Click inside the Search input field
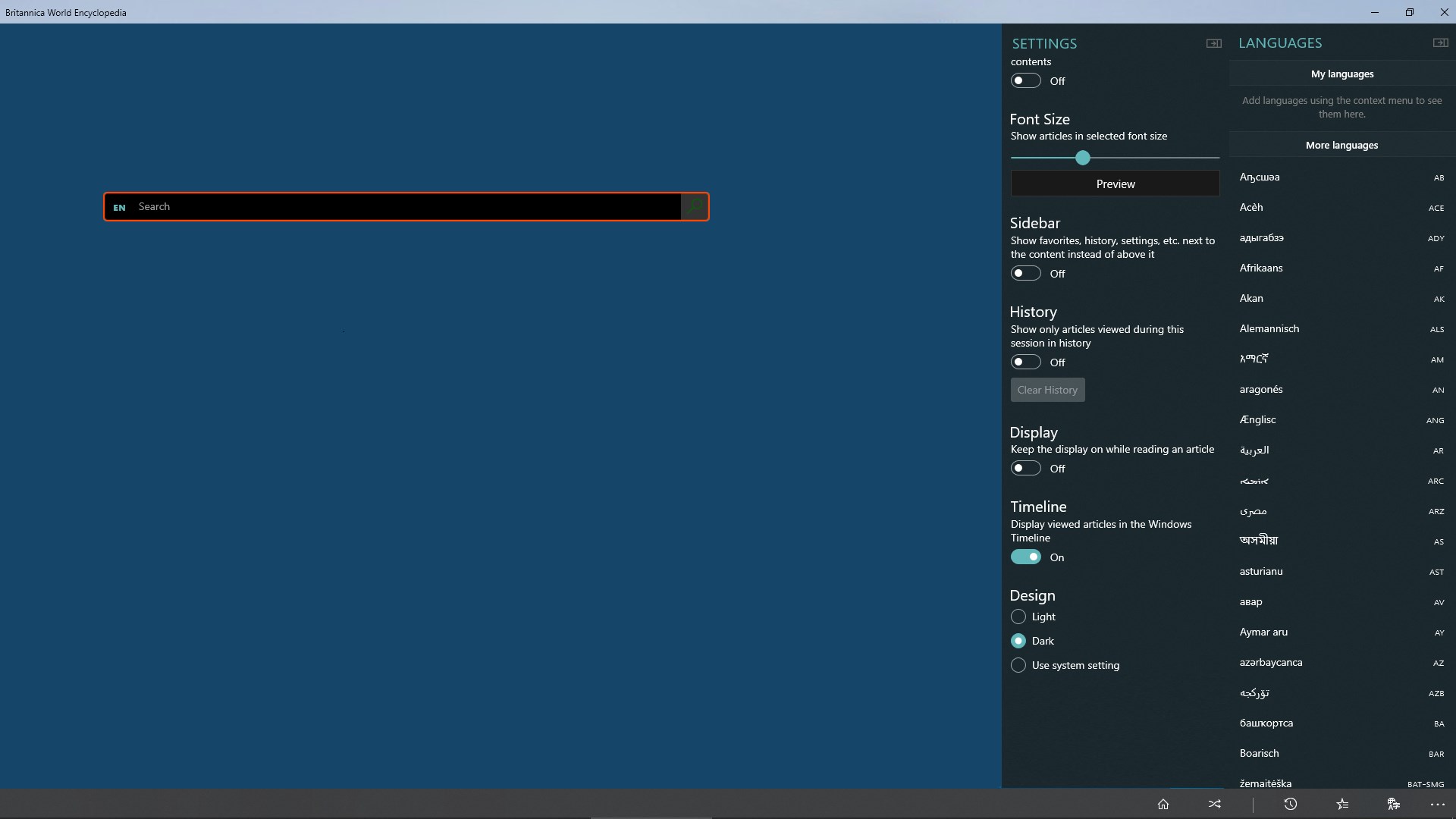The width and height of the screenshot is (1456, 819). pyautogui.click(x=394, y=206)
